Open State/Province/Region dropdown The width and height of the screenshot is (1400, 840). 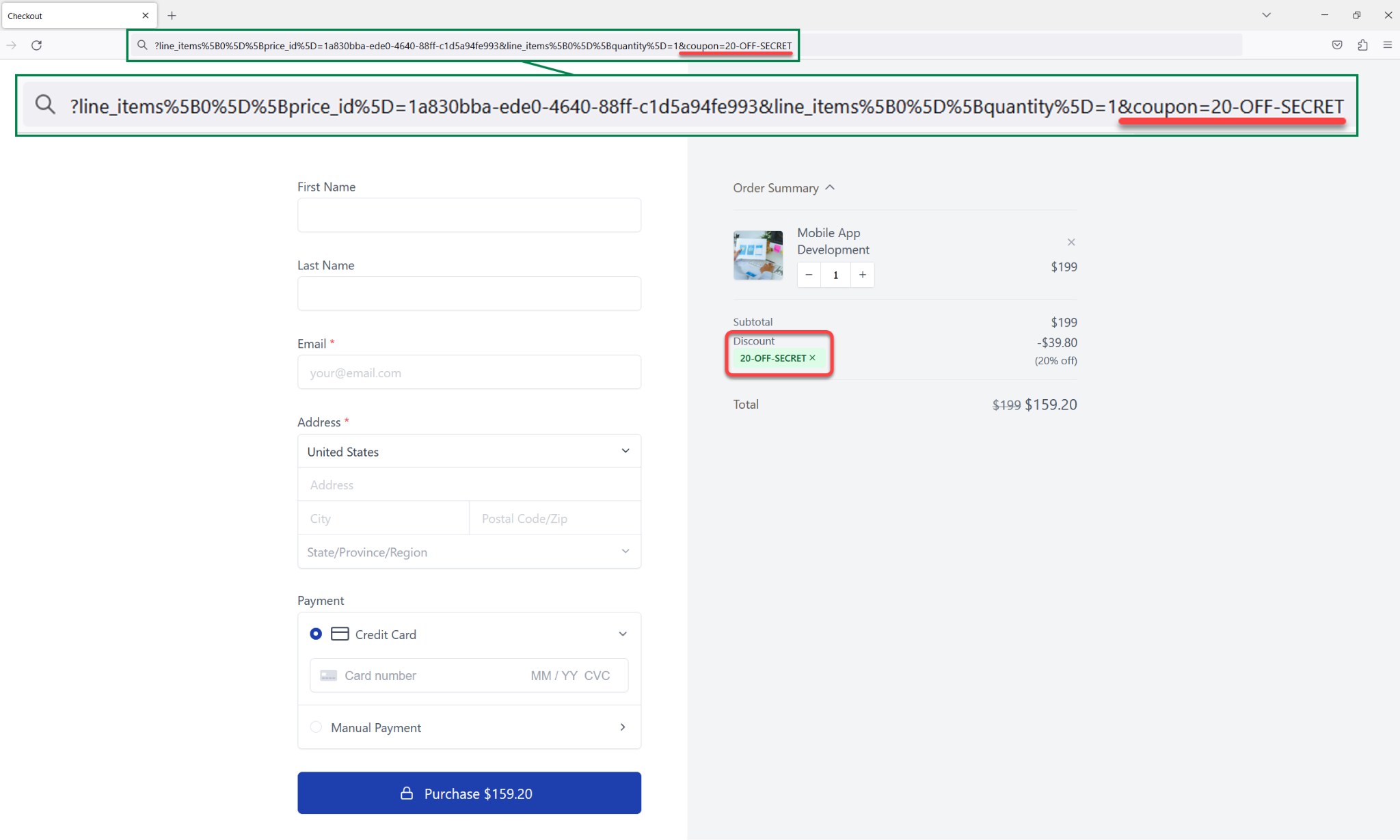click(469, 552)
